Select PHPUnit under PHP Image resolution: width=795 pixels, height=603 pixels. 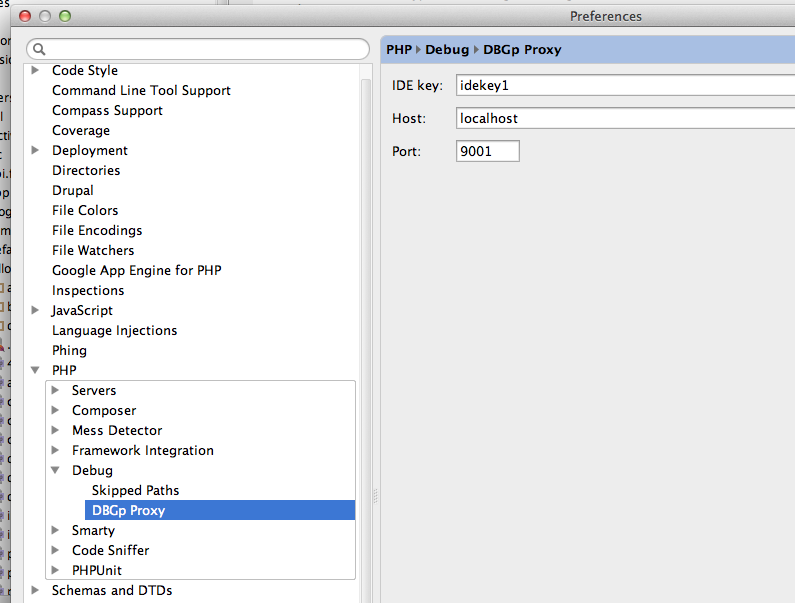coord(96,571)
